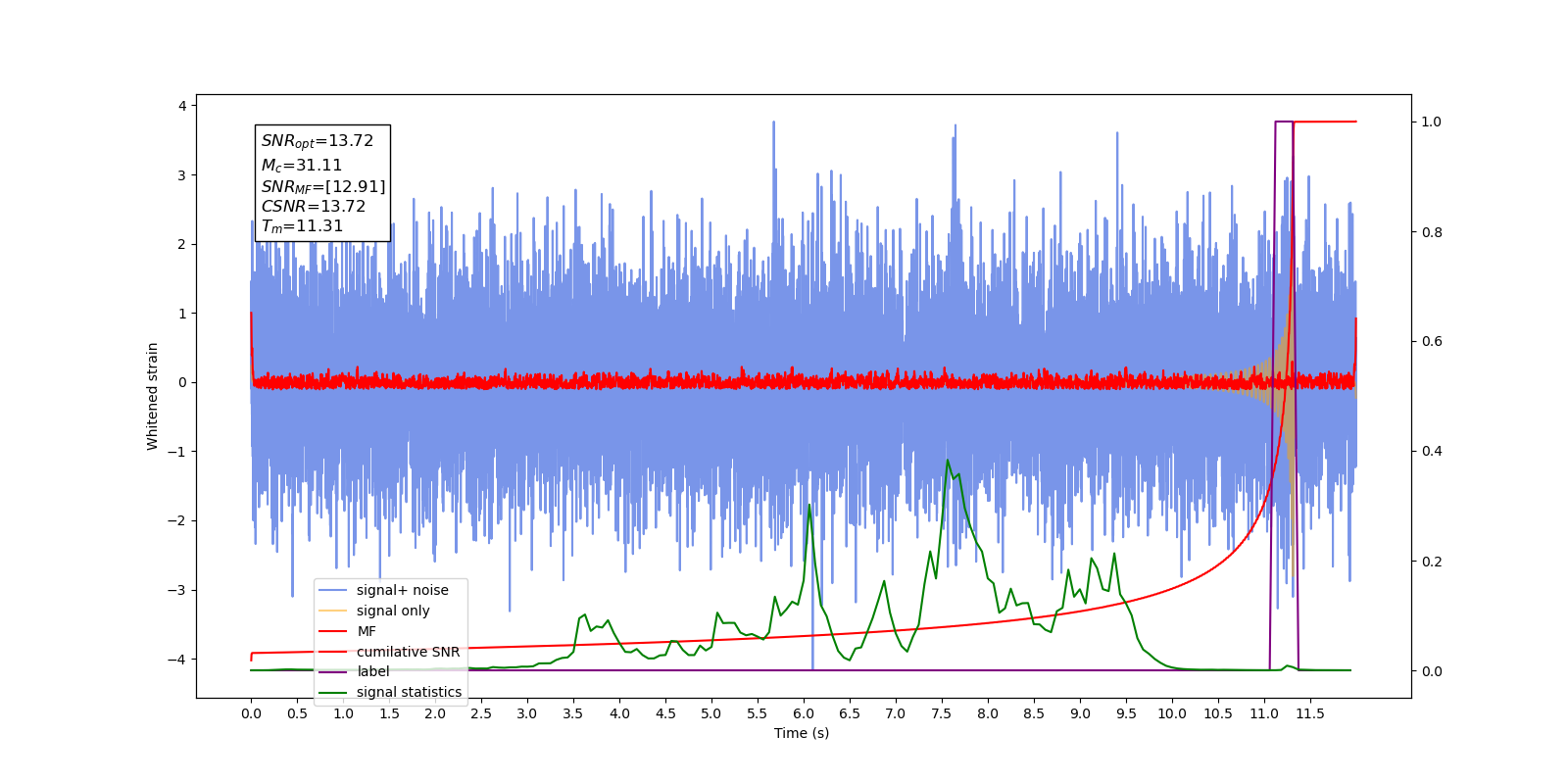The height and width of the screenshot is (784, 1568).
Task: Click the 0.0 tick on the time axis
Action: (251, 713)
